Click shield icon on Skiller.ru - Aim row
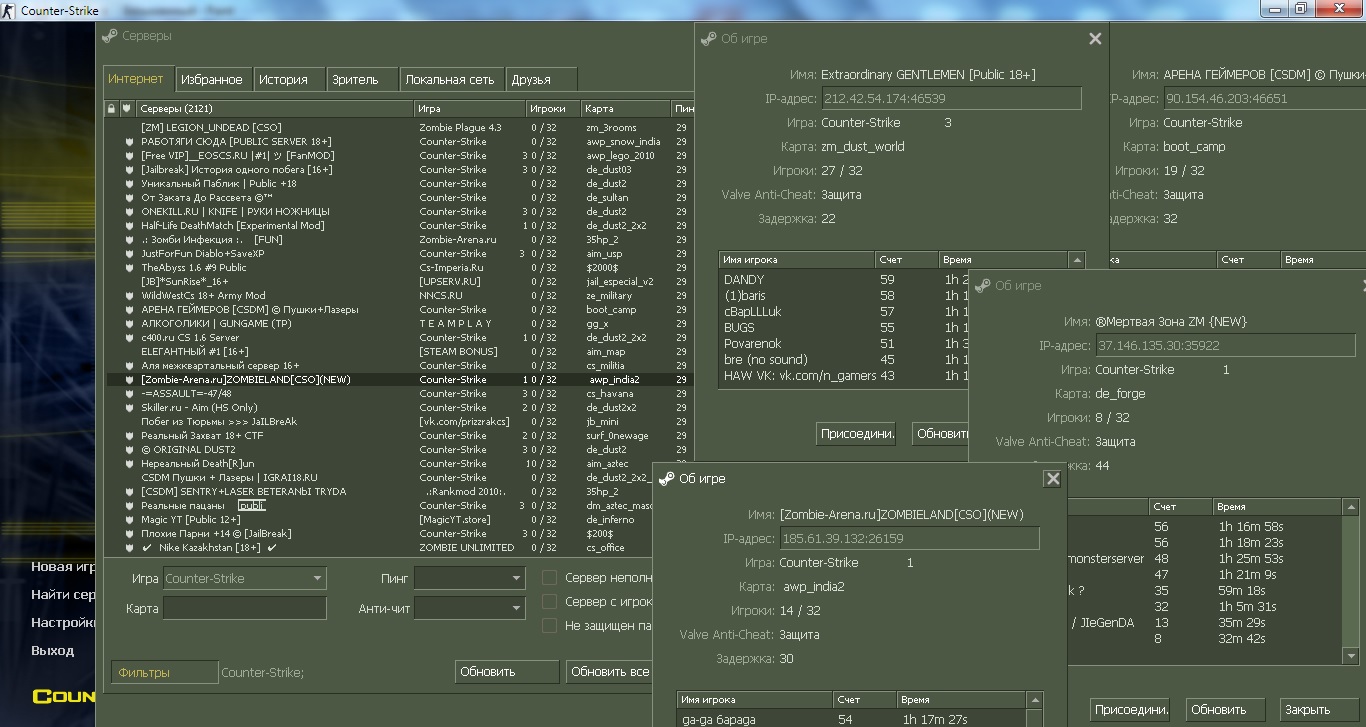1366x727 pixels. click(x=129, y=408)
